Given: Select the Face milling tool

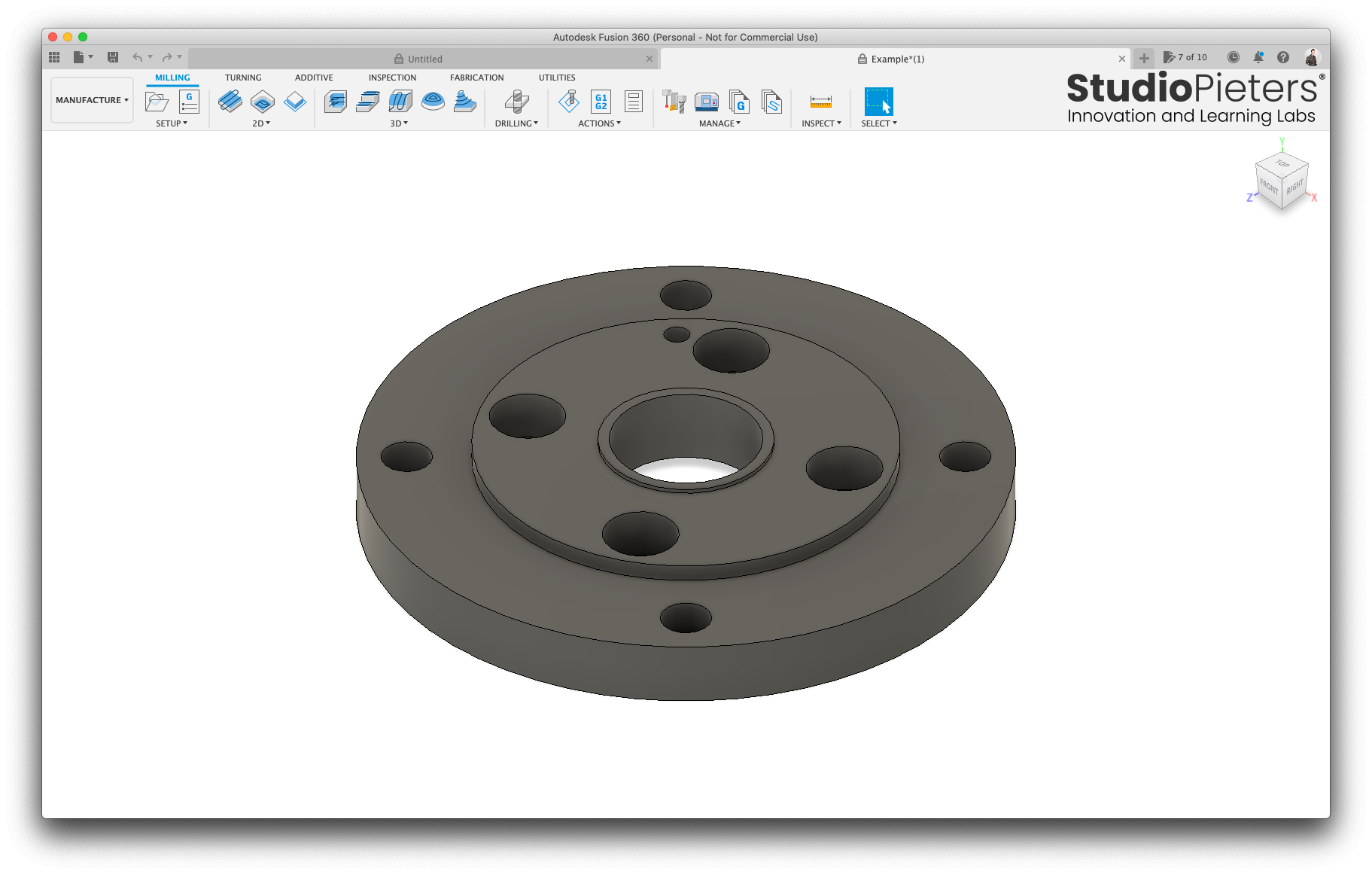Looking at the screenshot, I should 295,101.
